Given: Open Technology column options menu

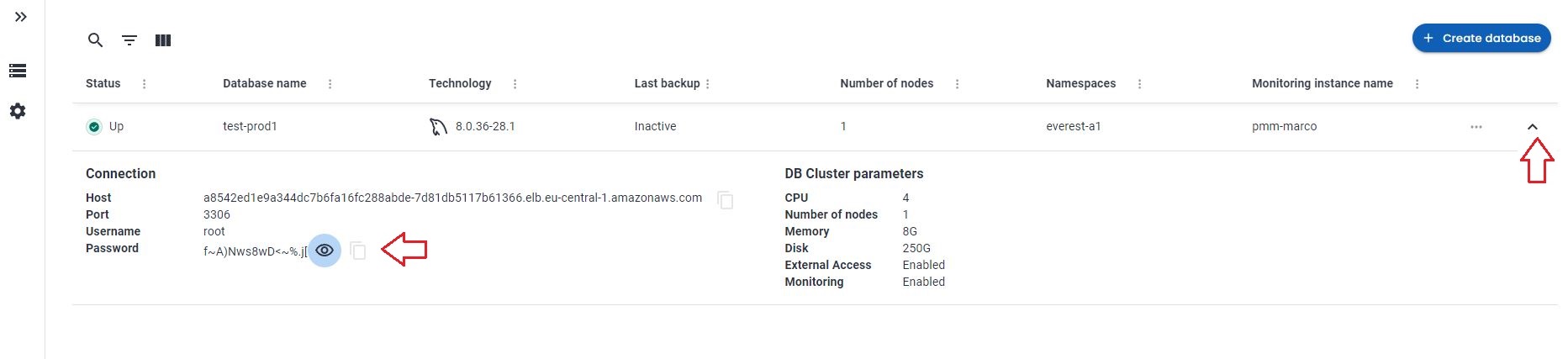Looking at the screenshot, I should point(515,84).
